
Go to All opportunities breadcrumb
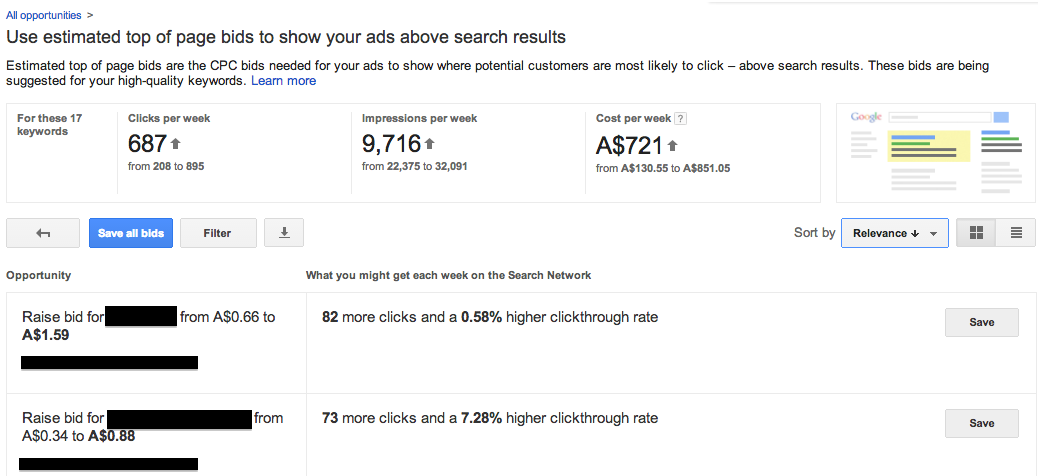[44, 15]
